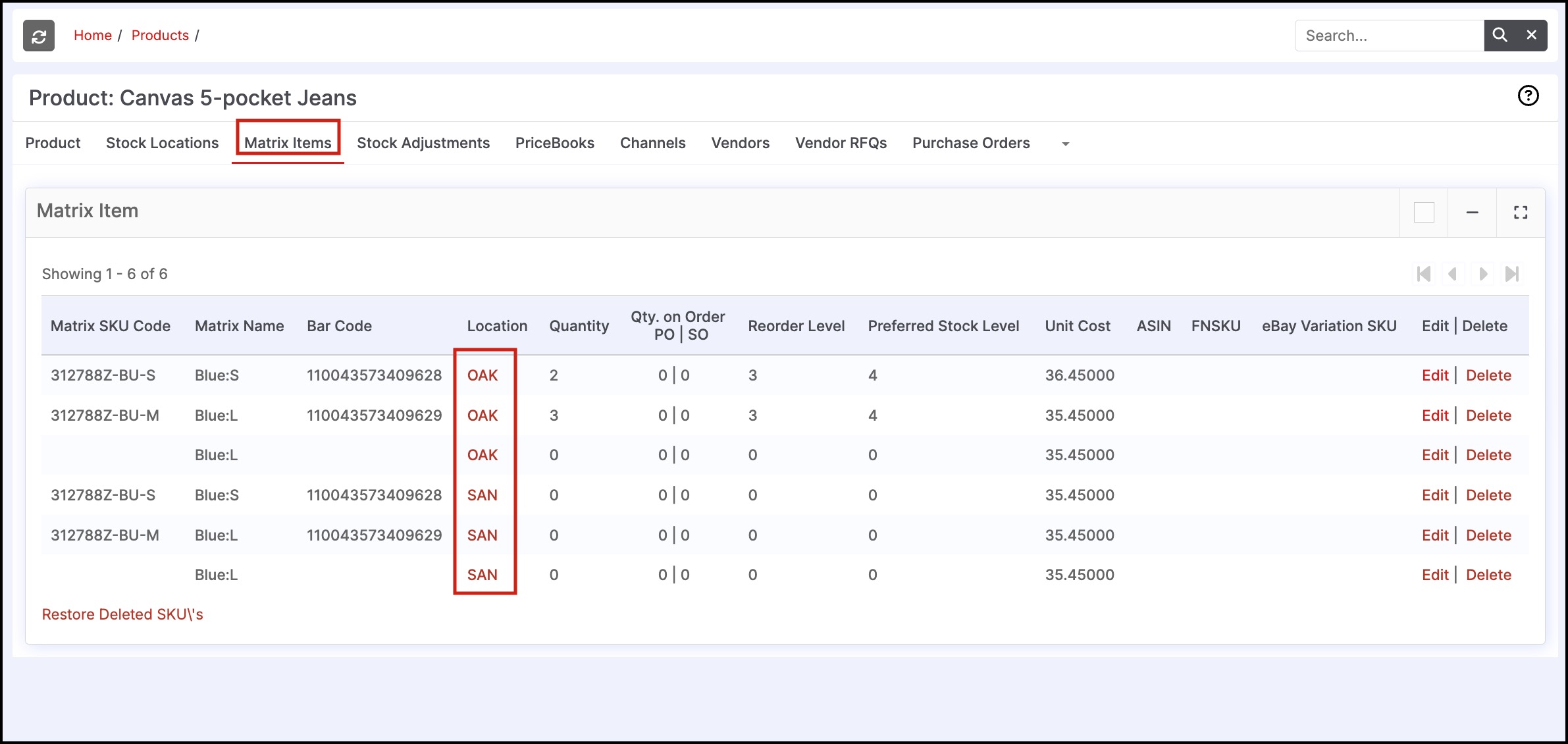Open SAN location of 312788Z-BU-M row
Viewport: 1568px width, 744px height.
pyautogui.click(x=483, y=535)
